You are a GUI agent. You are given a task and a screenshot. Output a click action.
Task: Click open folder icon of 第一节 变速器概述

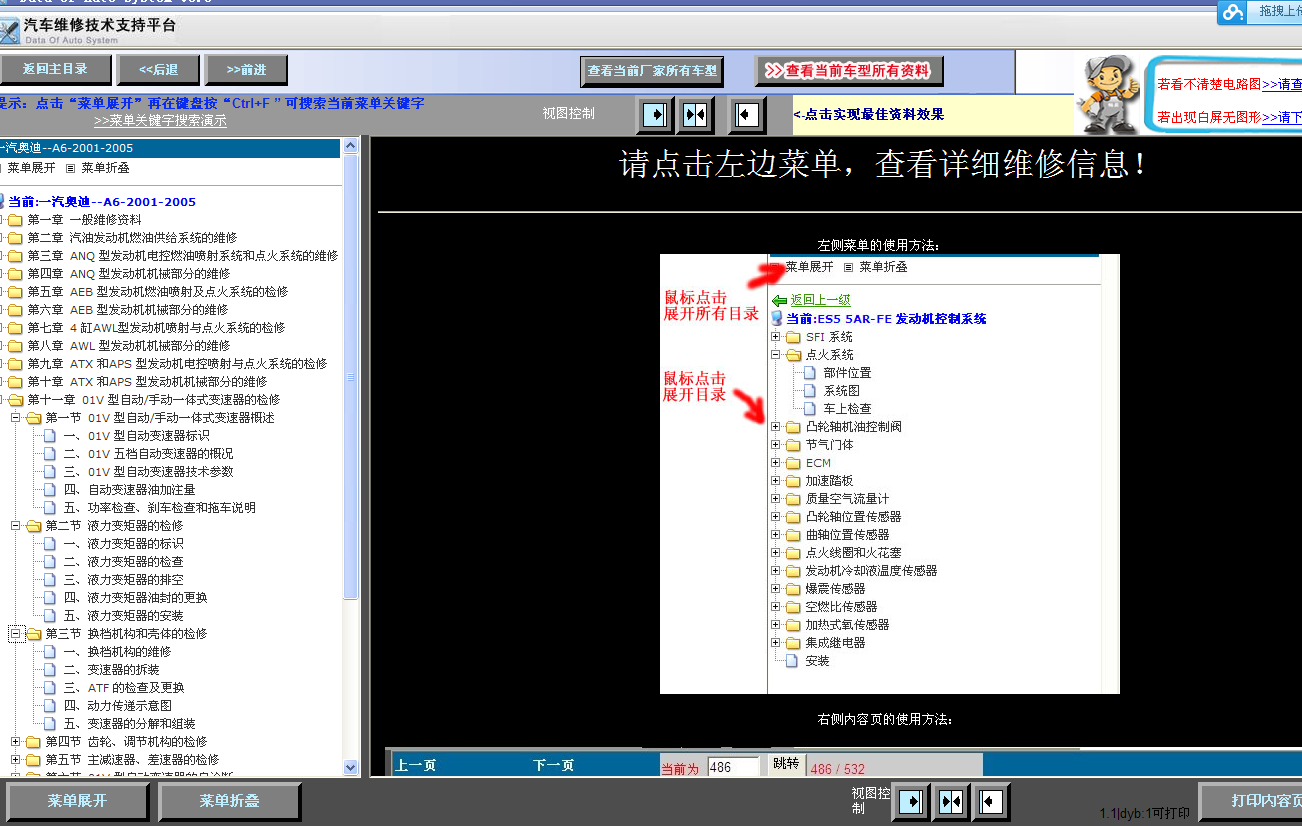[x=33, y=418]
